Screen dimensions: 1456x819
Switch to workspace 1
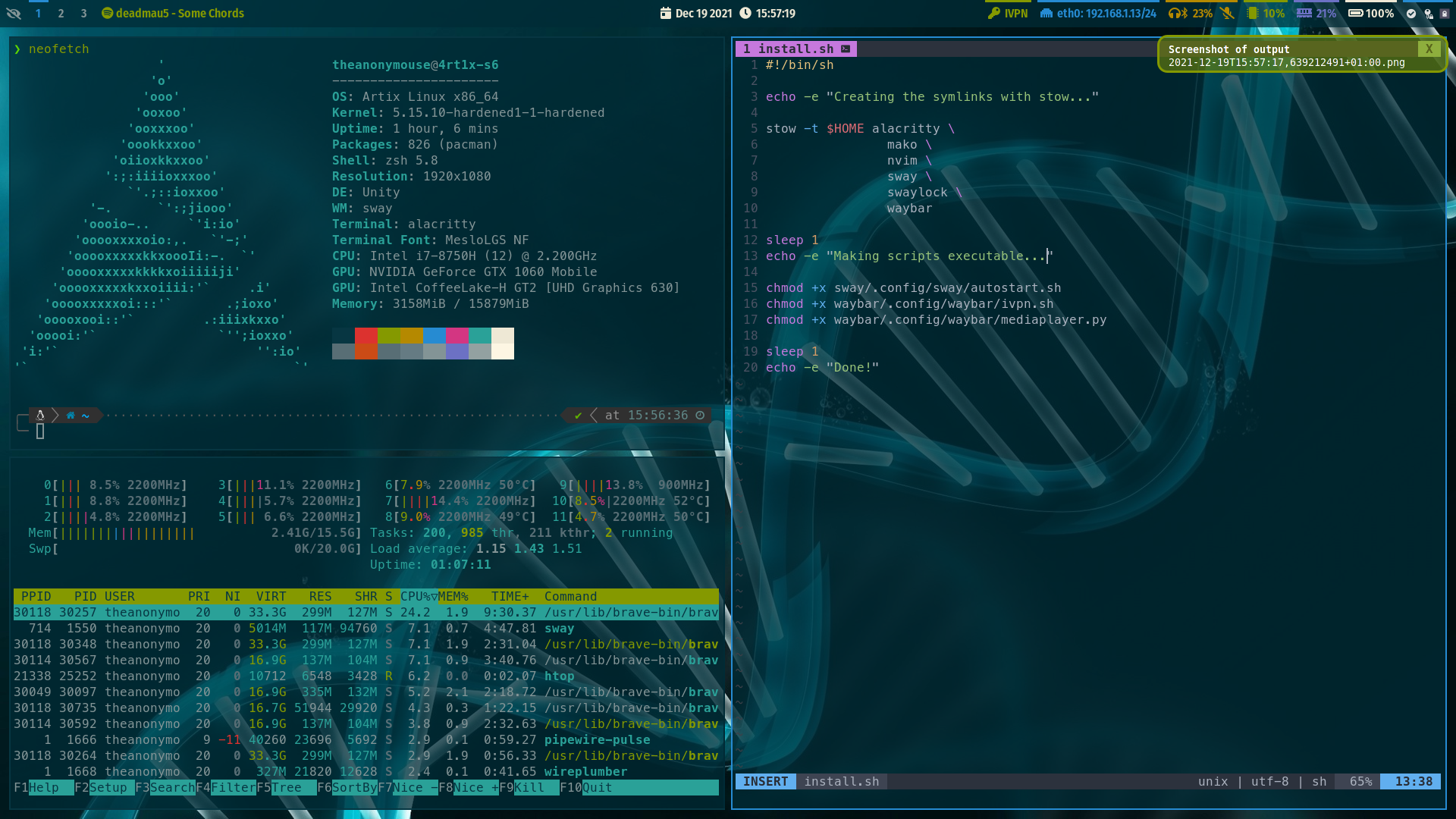[38, 14]
